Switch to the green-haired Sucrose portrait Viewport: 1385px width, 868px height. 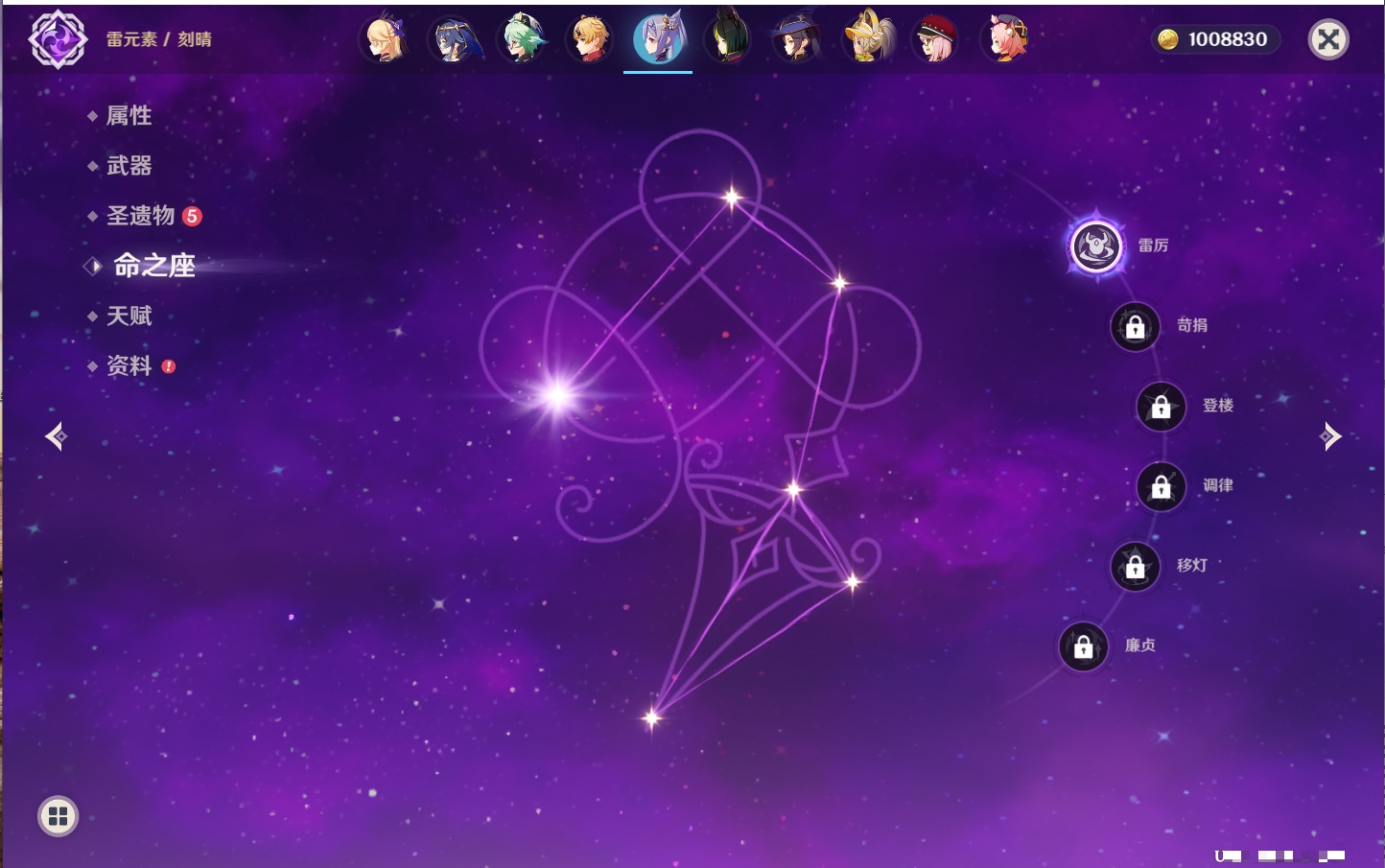[523, 39]
